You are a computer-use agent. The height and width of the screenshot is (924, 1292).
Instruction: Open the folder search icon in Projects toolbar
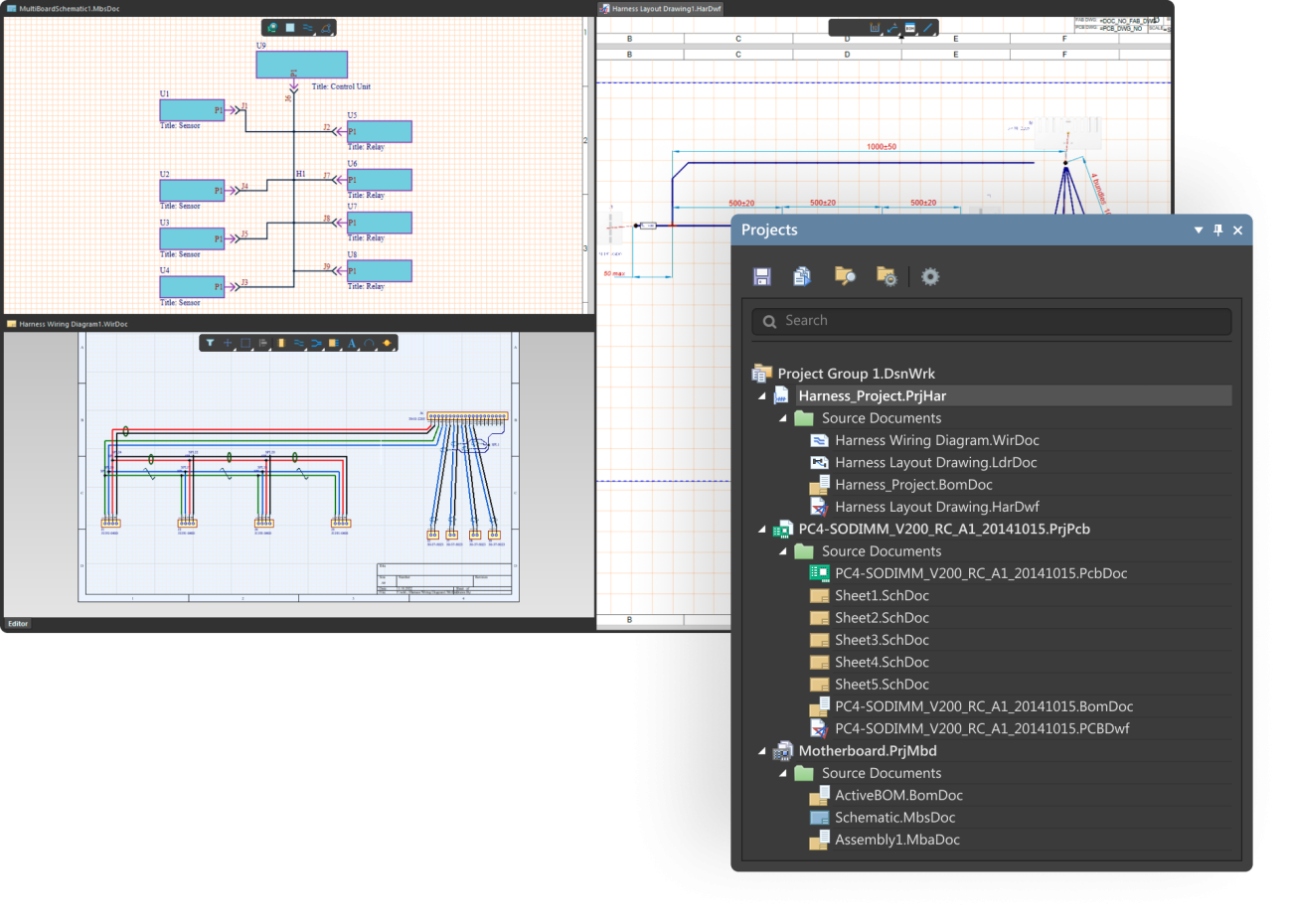pos(845,276)
